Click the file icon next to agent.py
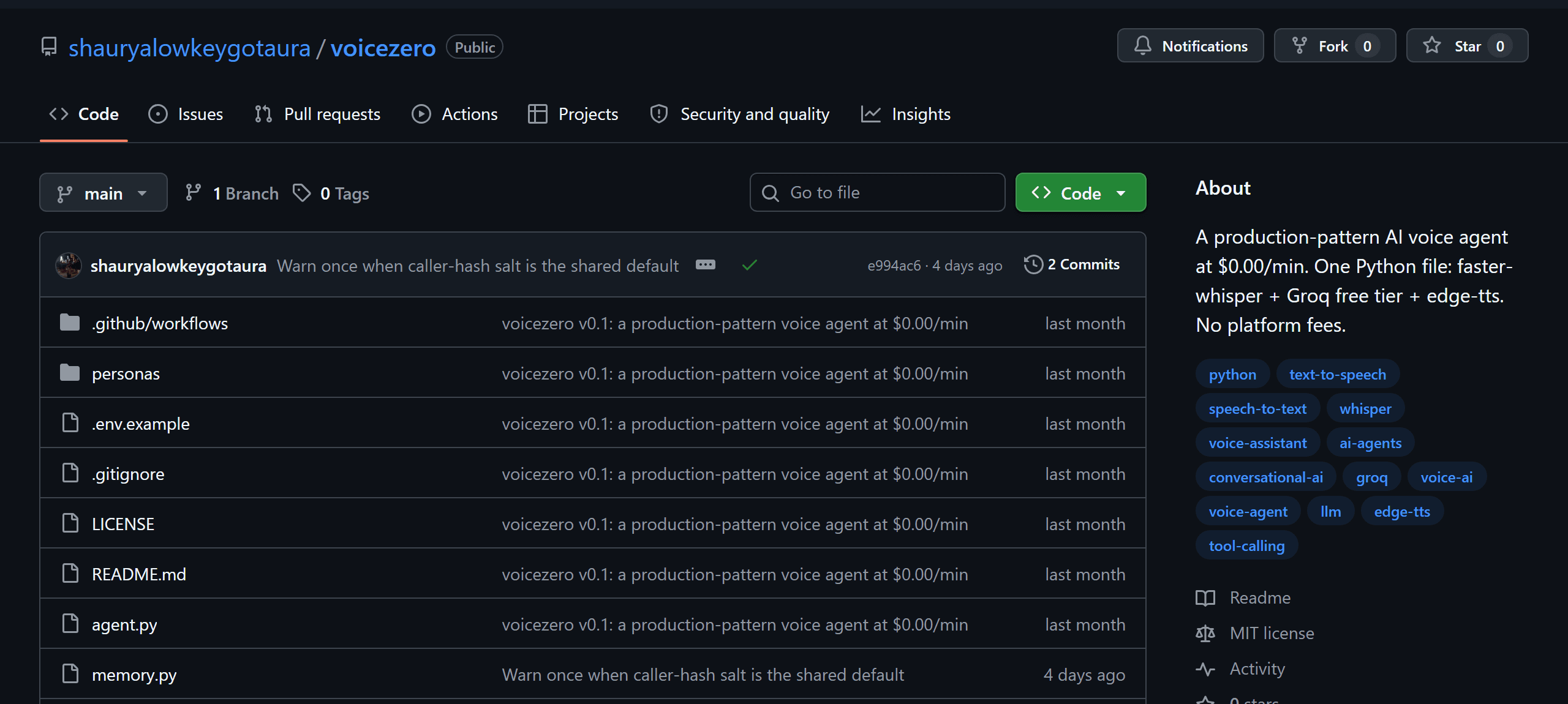This screenshot has height=704, width=1568. [70, 624]
